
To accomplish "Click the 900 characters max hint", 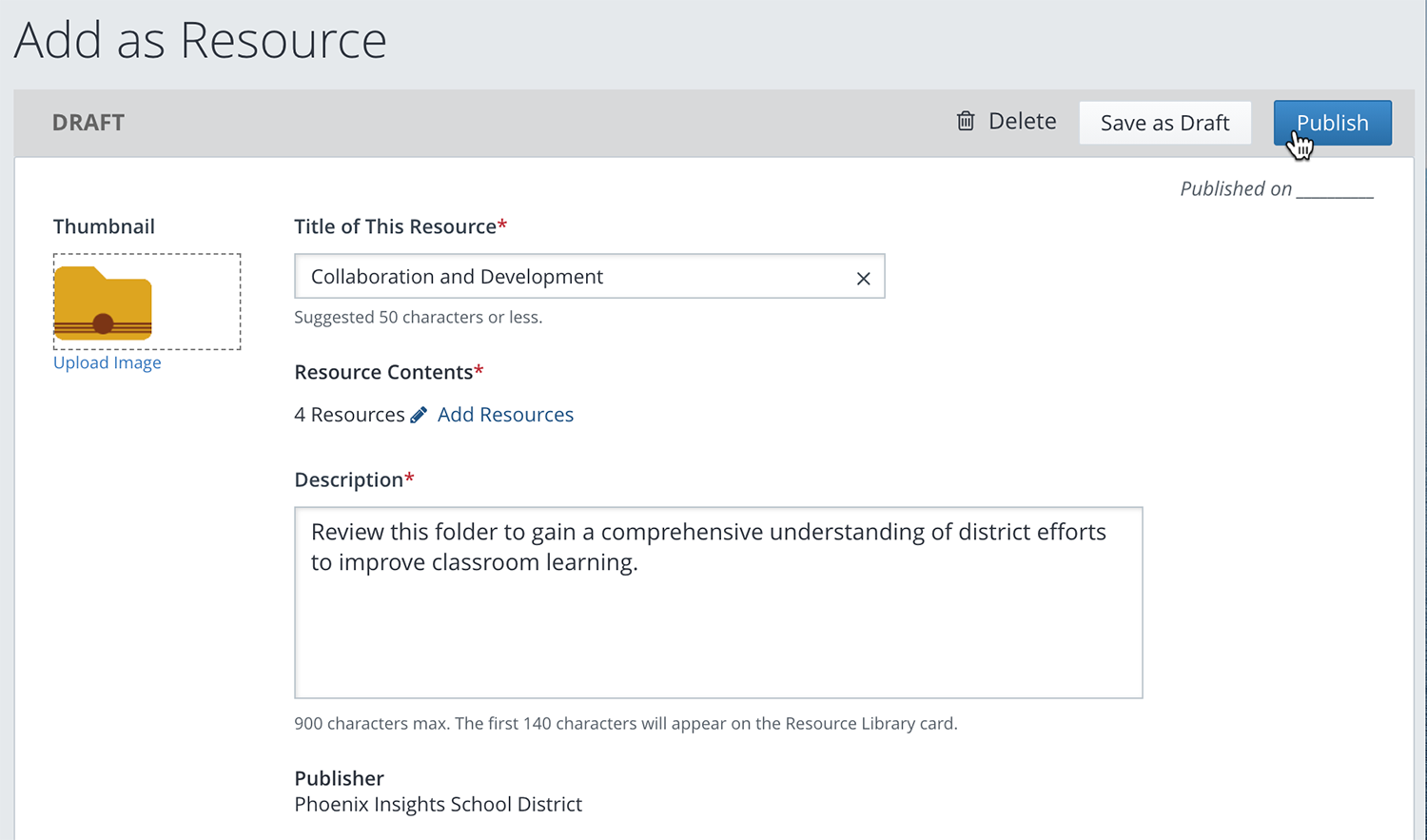I will click(625, 723).
